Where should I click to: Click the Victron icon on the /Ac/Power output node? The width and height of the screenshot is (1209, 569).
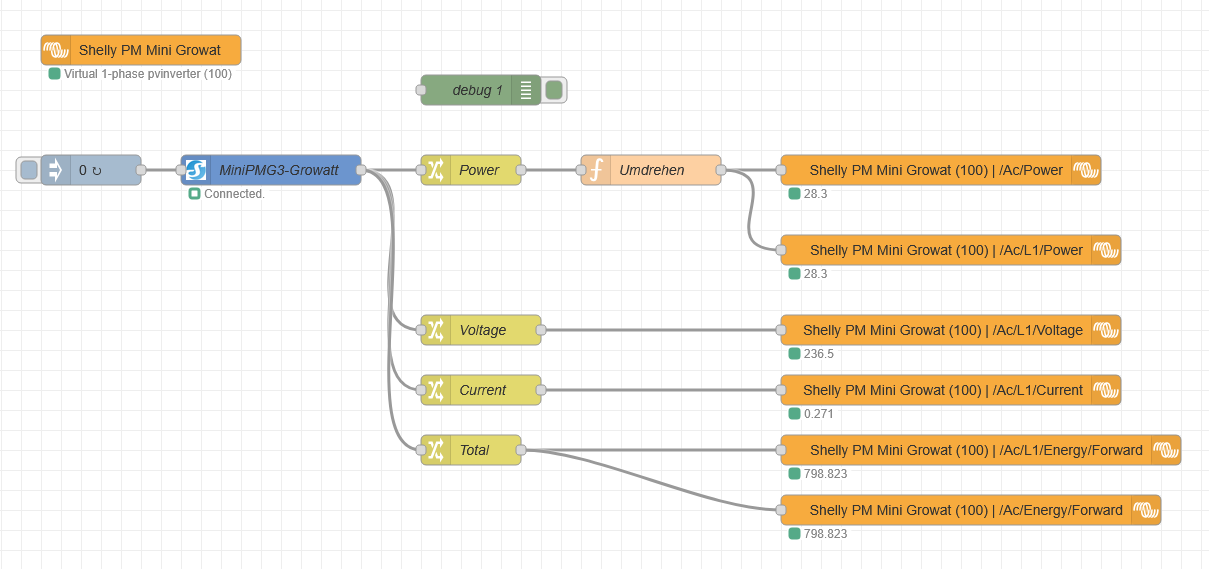(1086, 170)
